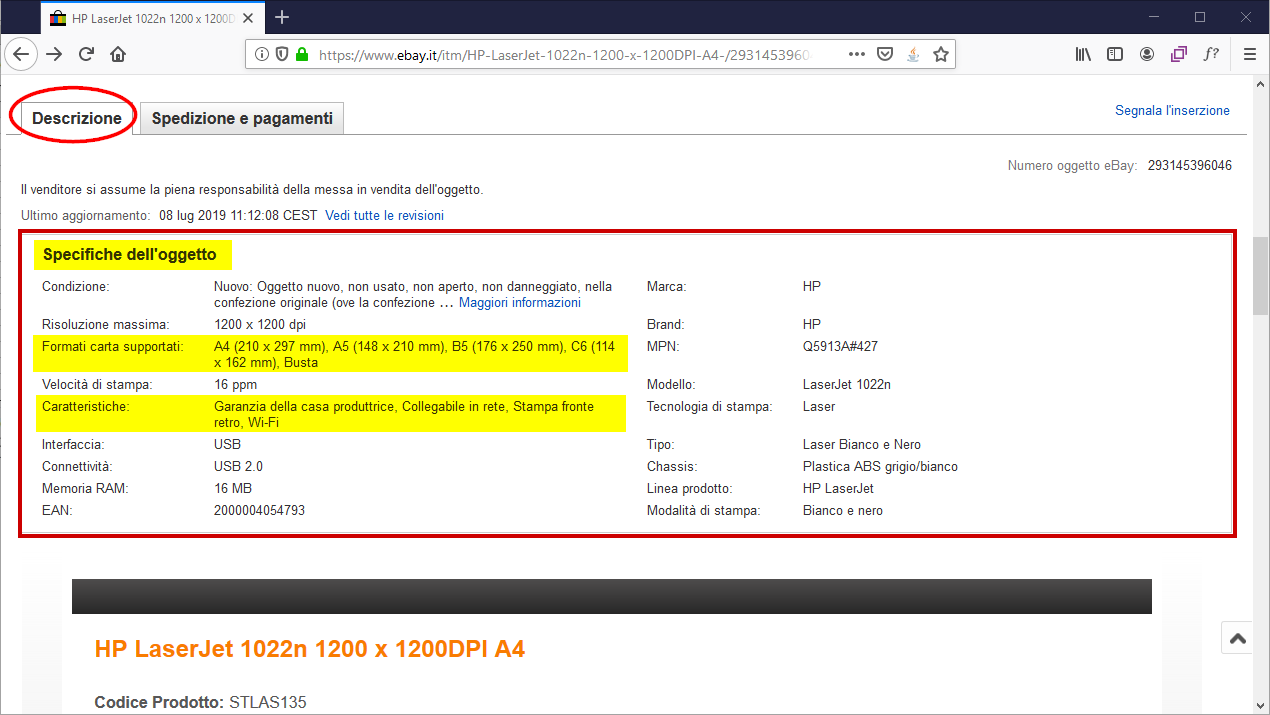This screenshot has height=715, width=1270.
Task: Click the back-to-top arrow button
Action: tap(1237, 638)
